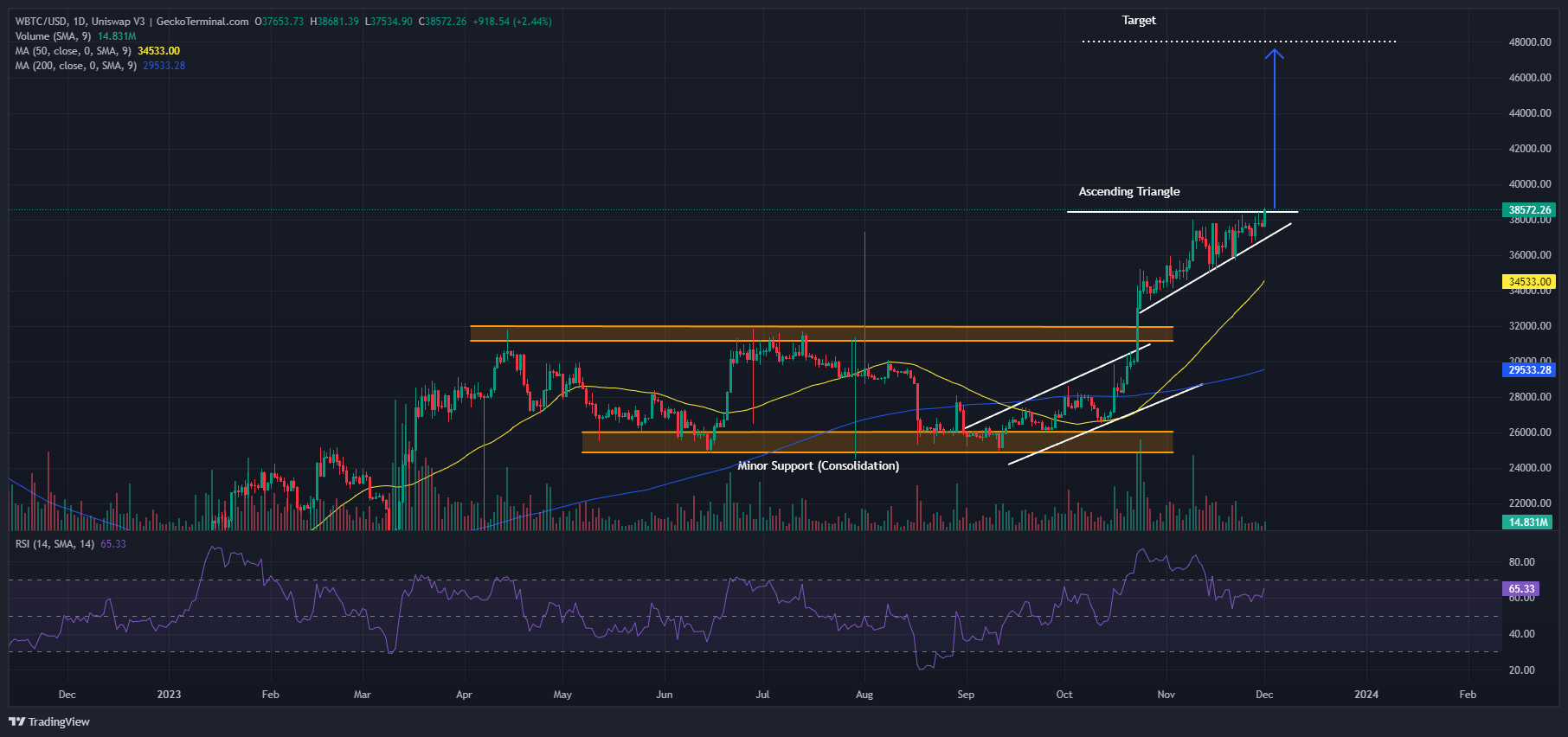This screenshot has height=737, width=1568.
Task: Click the RSI 80.00 axis label
Action: (1521, 562)
